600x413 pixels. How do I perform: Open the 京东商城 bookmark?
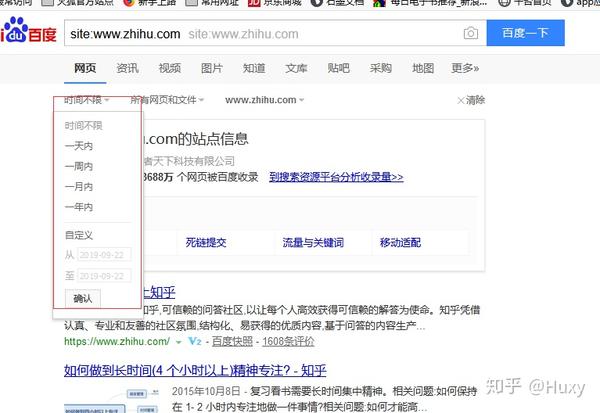(275, 3)
